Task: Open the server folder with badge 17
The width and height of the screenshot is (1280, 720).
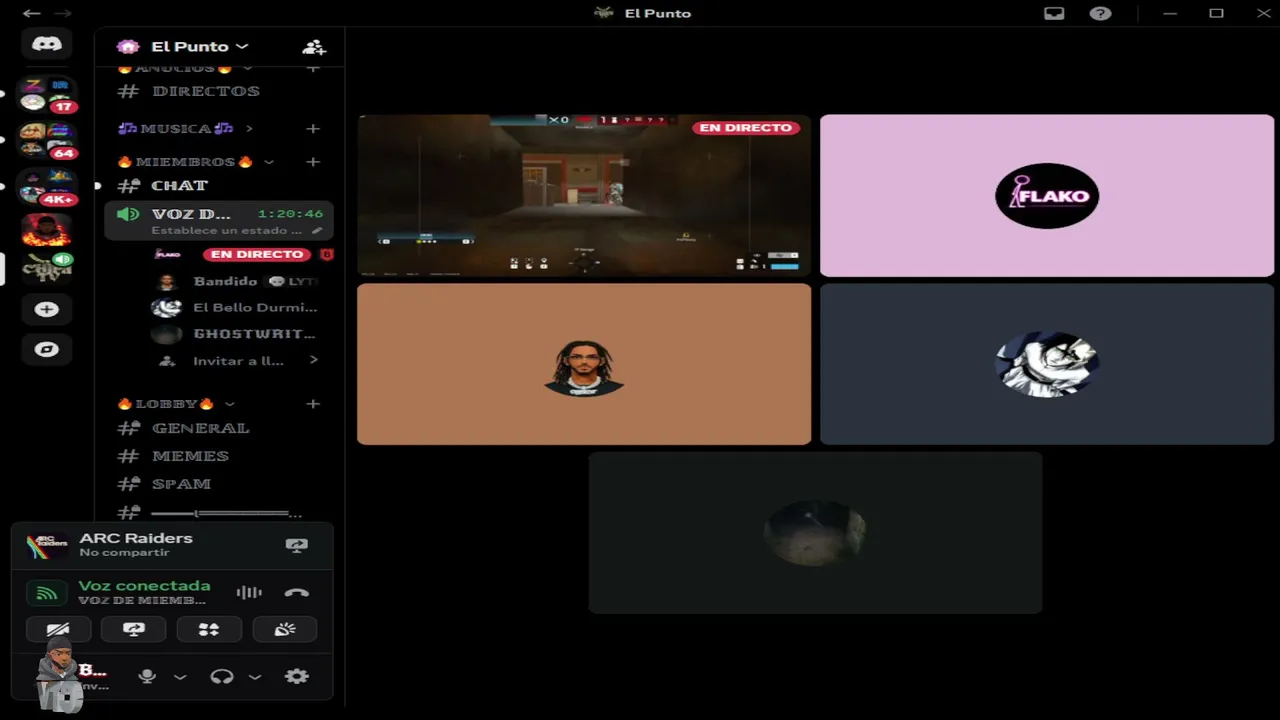Action: pyautogui.click(x=47, y=95)
